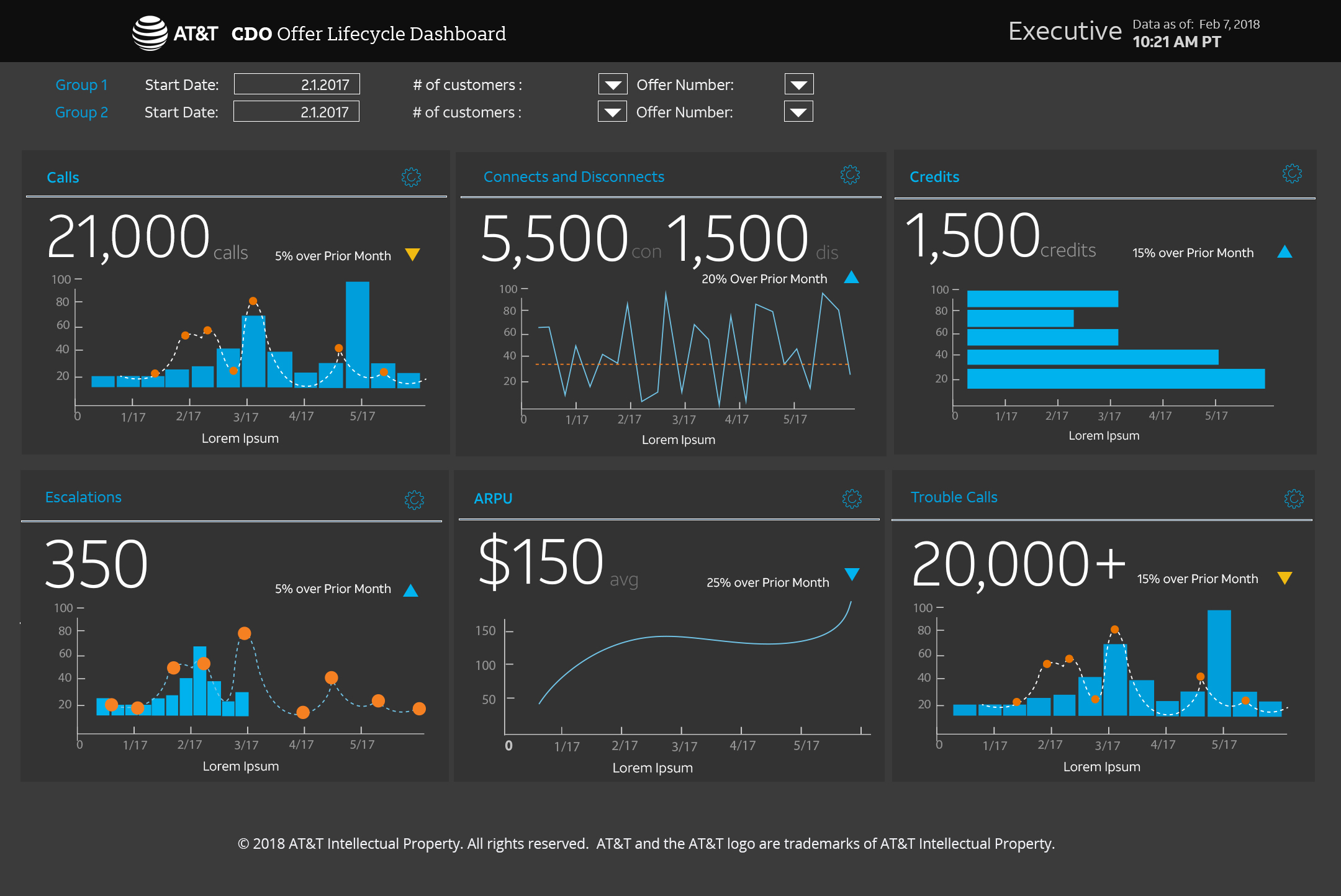The width and height of the screenshot is (1341, 896).
Task: Open Escalations panel gear settings
Action: pos(414,500)
